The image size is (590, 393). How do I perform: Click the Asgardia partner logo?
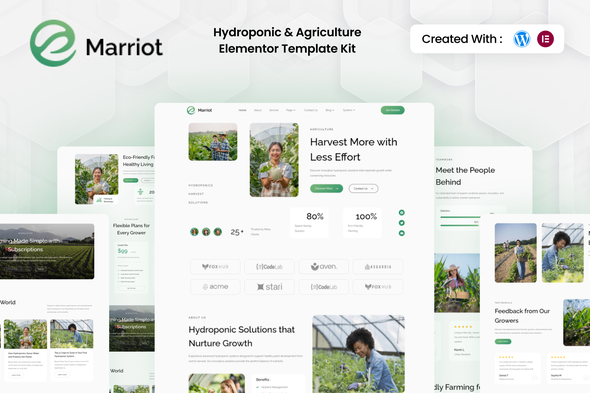pyautogui.click(x=378, y=267)
